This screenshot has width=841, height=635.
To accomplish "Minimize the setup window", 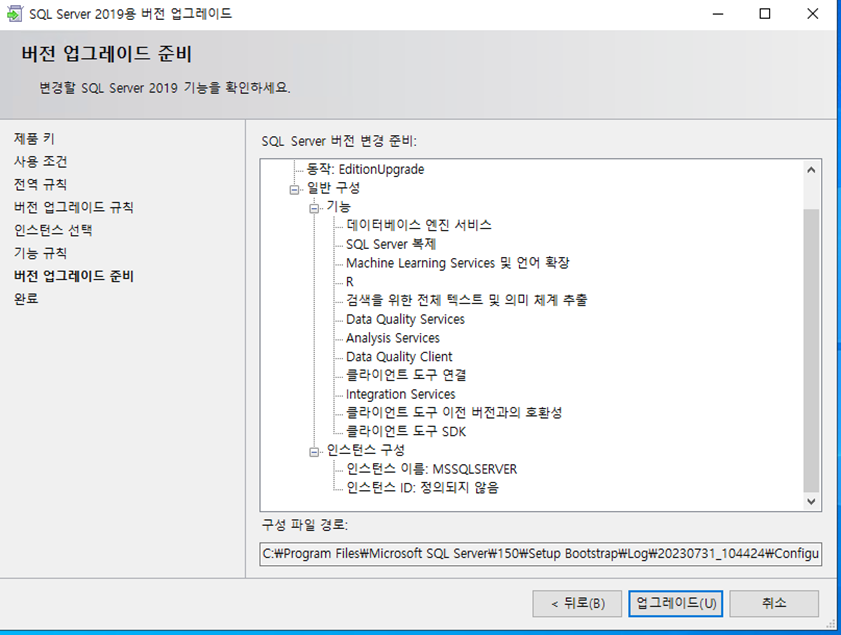I will pos(718,14).
